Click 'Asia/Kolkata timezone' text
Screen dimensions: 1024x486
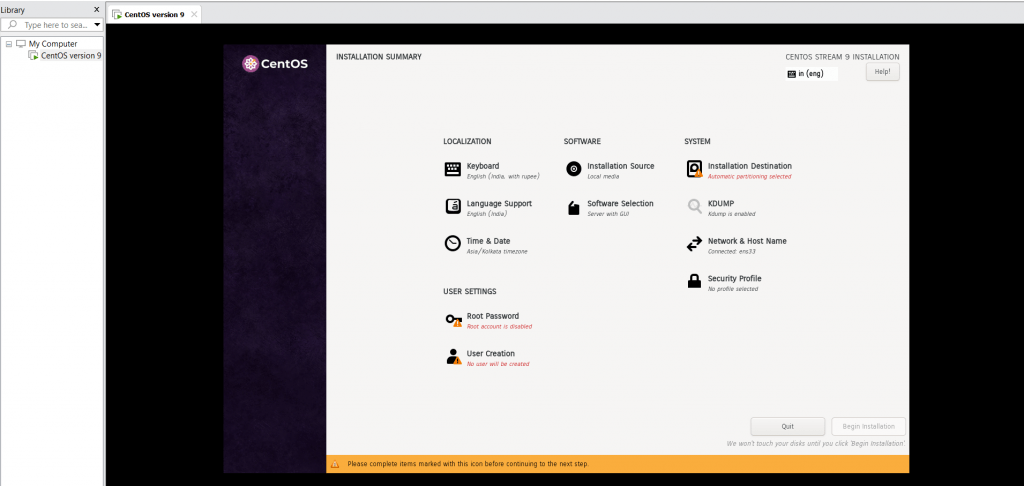[497, 251]
